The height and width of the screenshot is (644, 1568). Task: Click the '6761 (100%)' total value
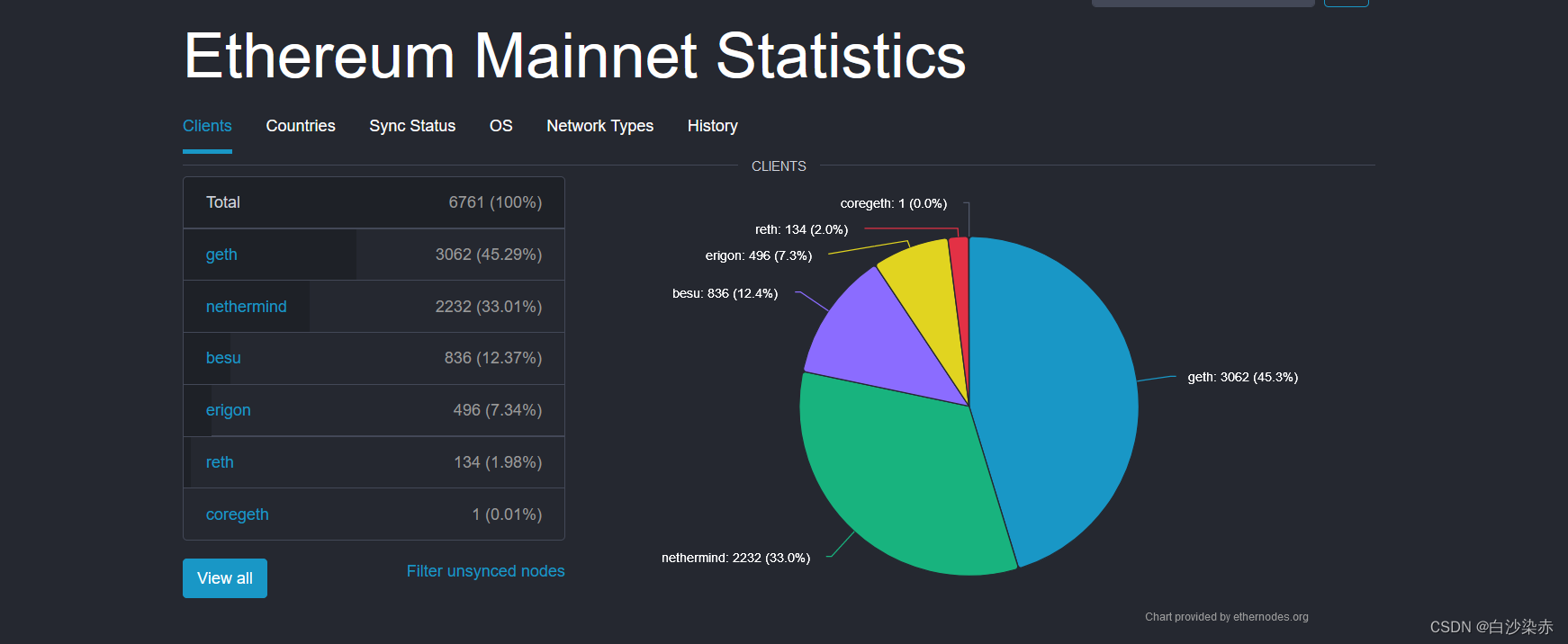tap(495, 202)
